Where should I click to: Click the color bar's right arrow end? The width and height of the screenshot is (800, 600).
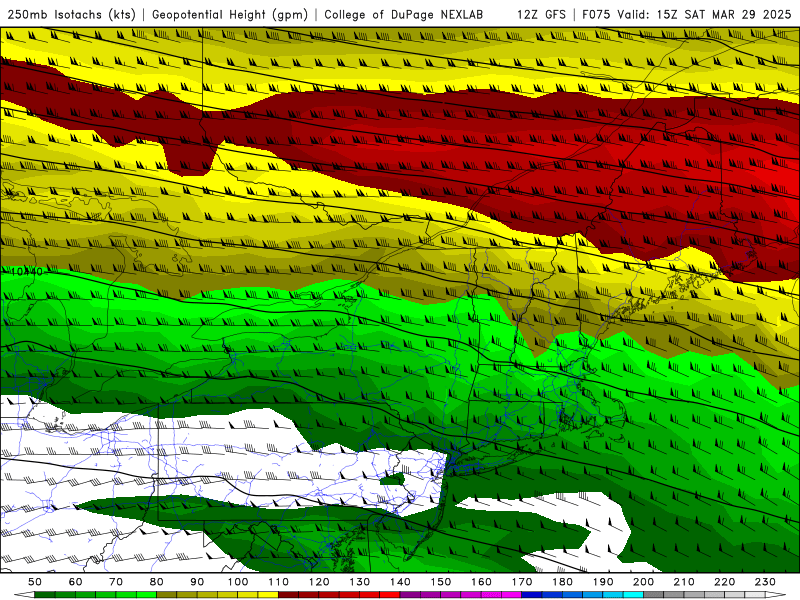(x=776, y=595)
